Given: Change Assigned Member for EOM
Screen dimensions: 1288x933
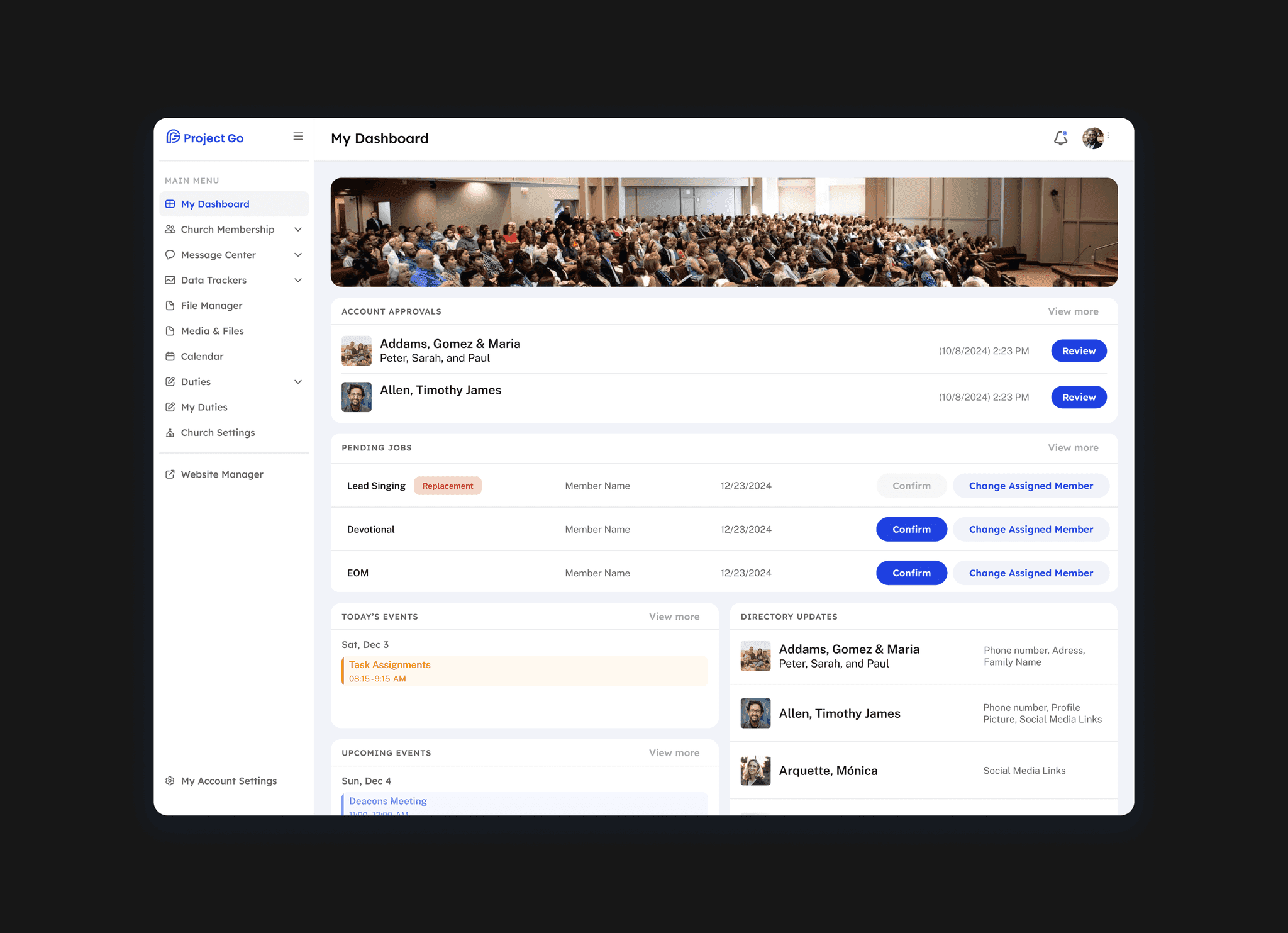Looking at the screenshot, I should click(x=1031, y=573).
